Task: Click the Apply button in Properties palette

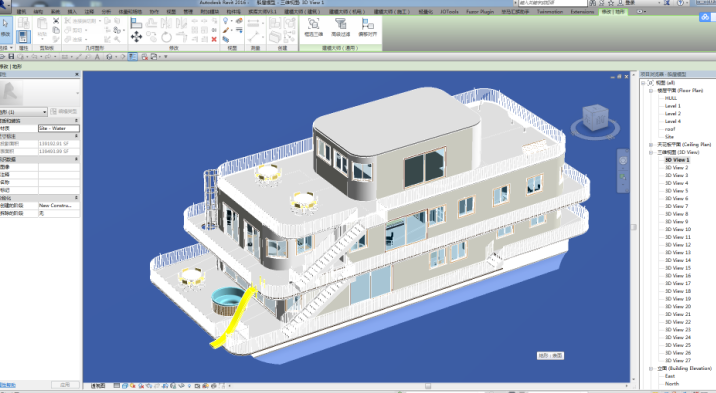Action: click(x=65, y=385)
